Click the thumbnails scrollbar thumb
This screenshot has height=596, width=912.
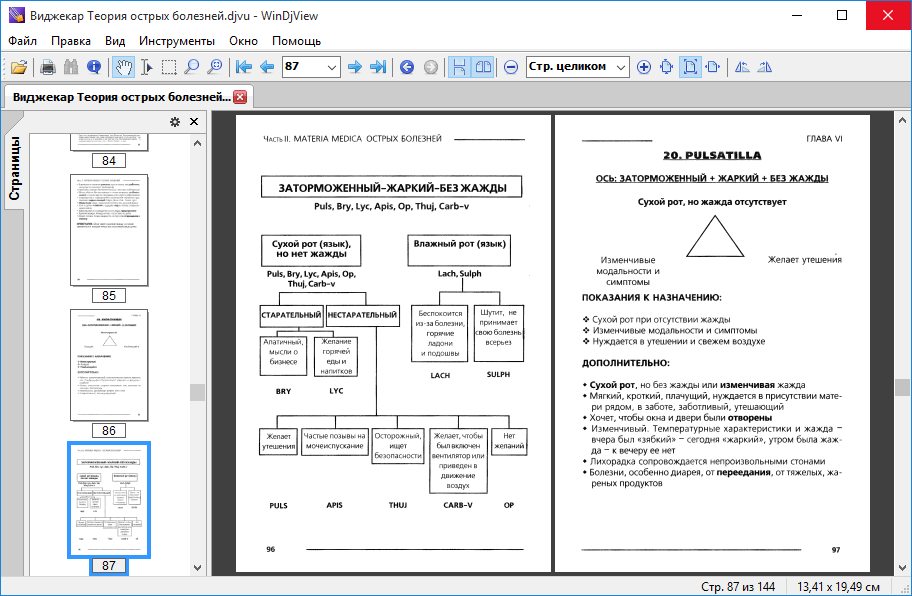pyautogui.click(x=197, y=392)
